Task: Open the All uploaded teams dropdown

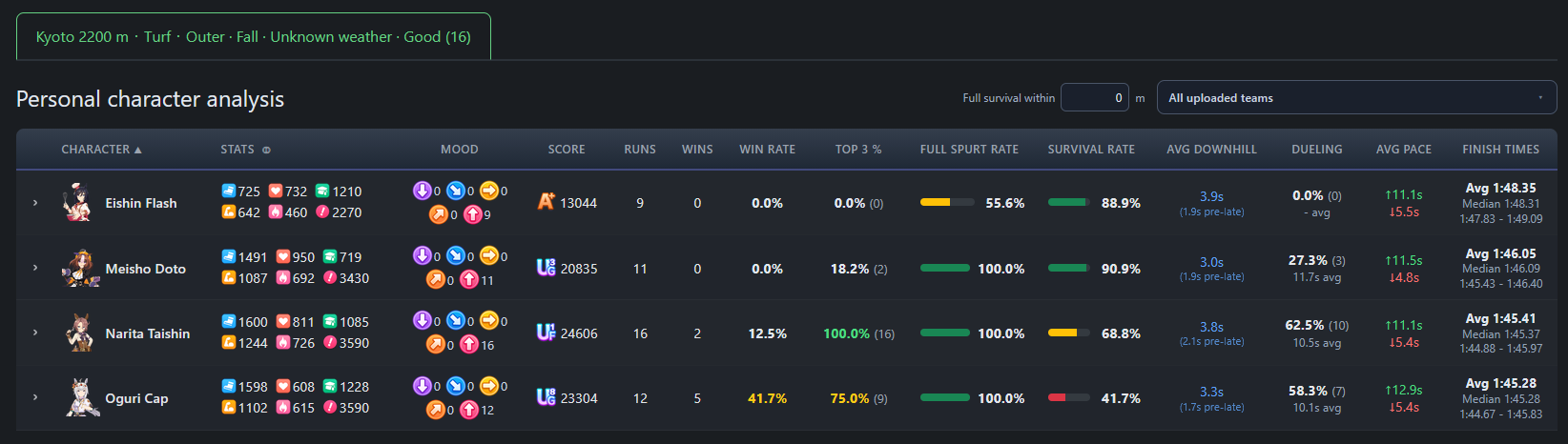Action: click(1356, 97)
